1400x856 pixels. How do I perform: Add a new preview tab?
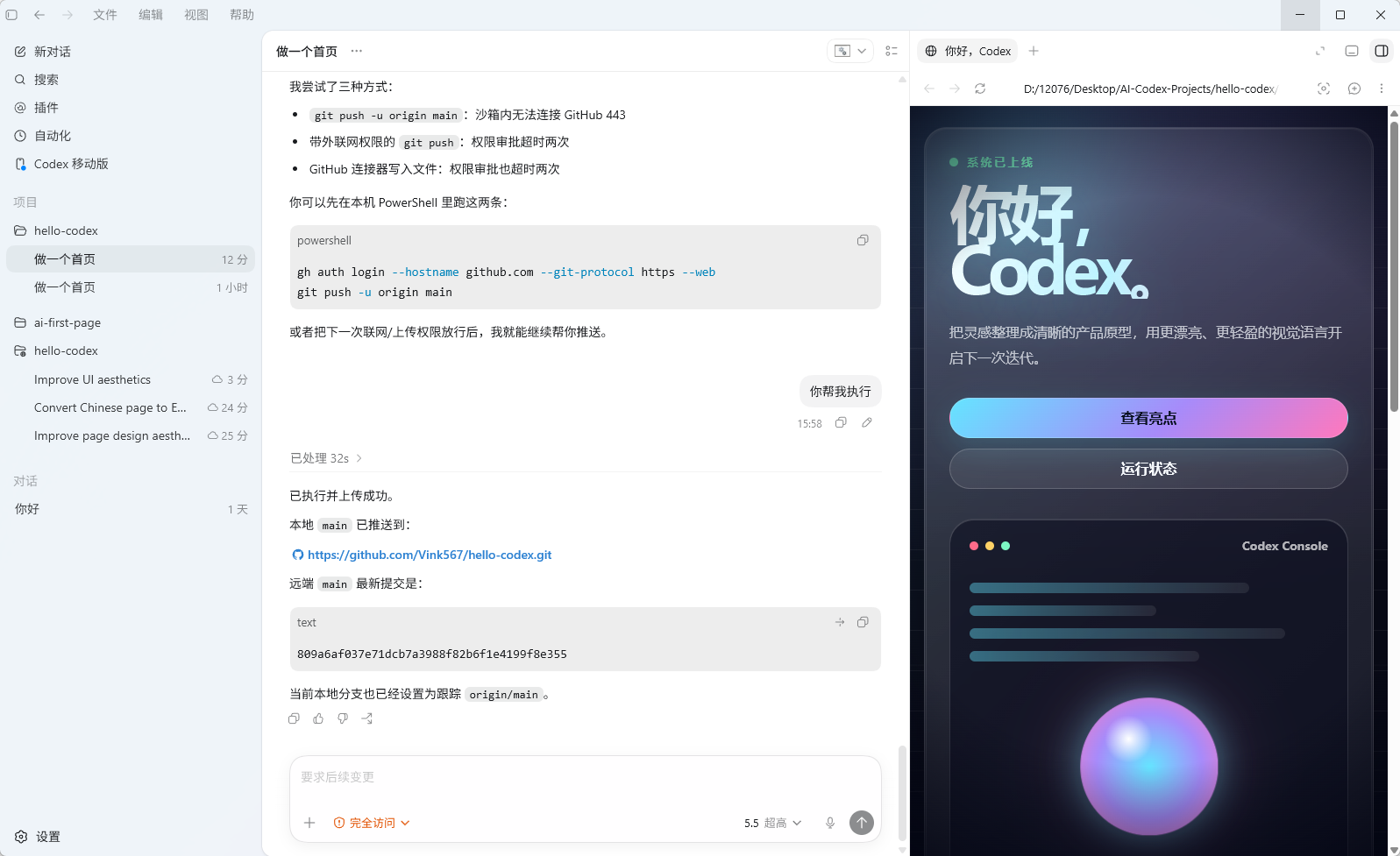pyautogui.click(x=1034, y=51)
